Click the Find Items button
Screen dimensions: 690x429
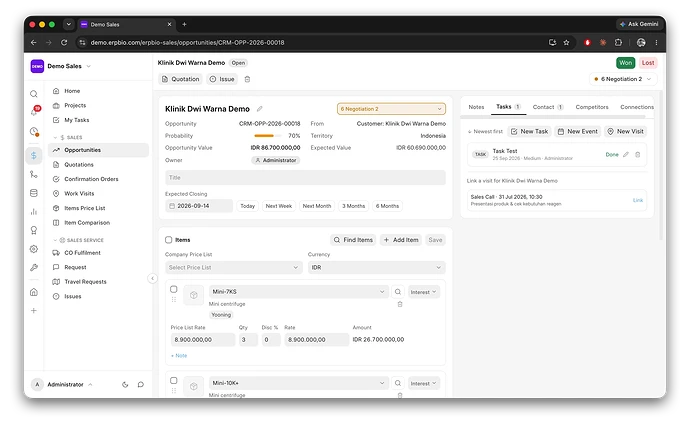353,240
